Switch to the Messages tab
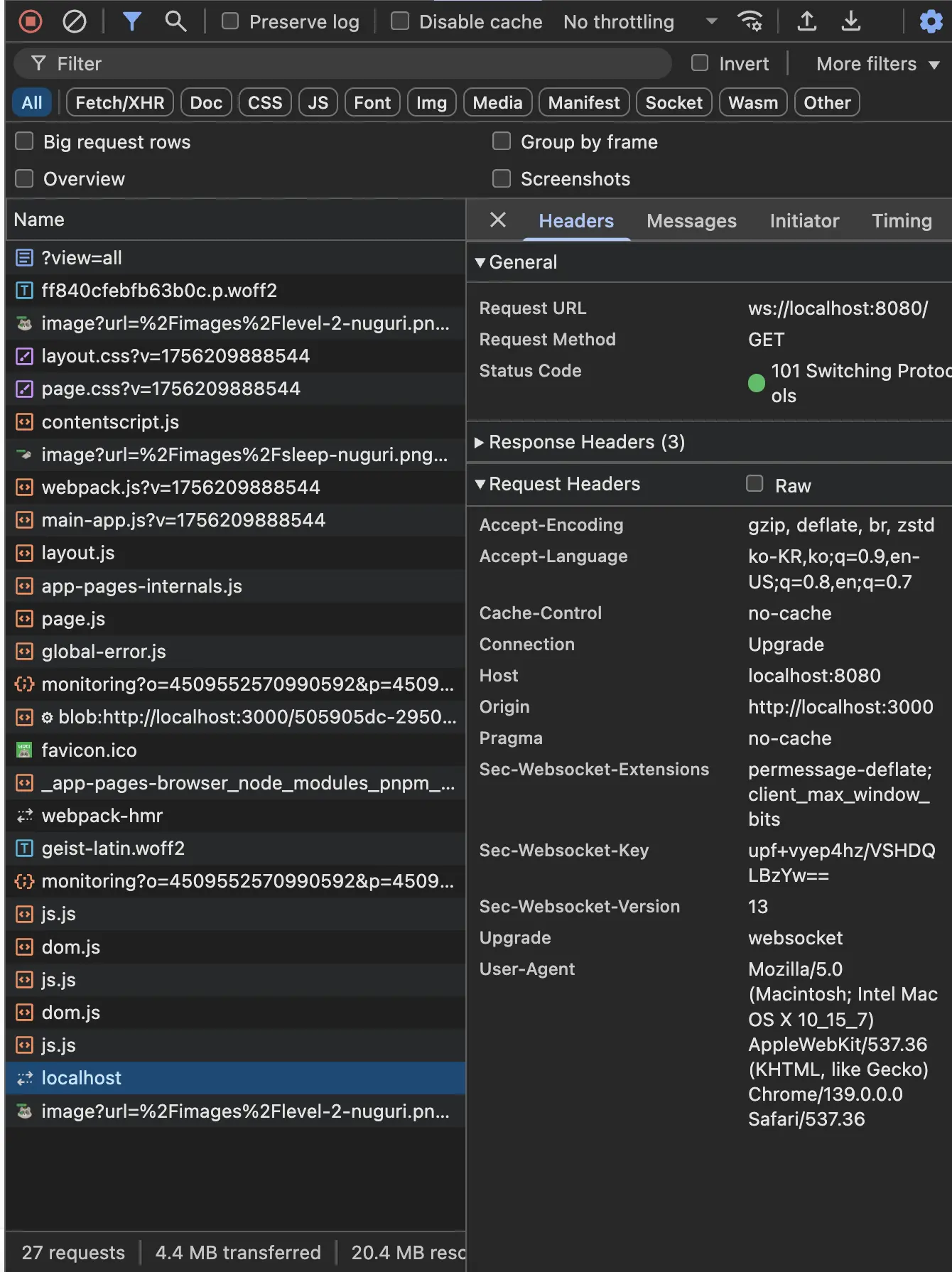The height and width of the screenshot is (1272, 952). [691, 221]
